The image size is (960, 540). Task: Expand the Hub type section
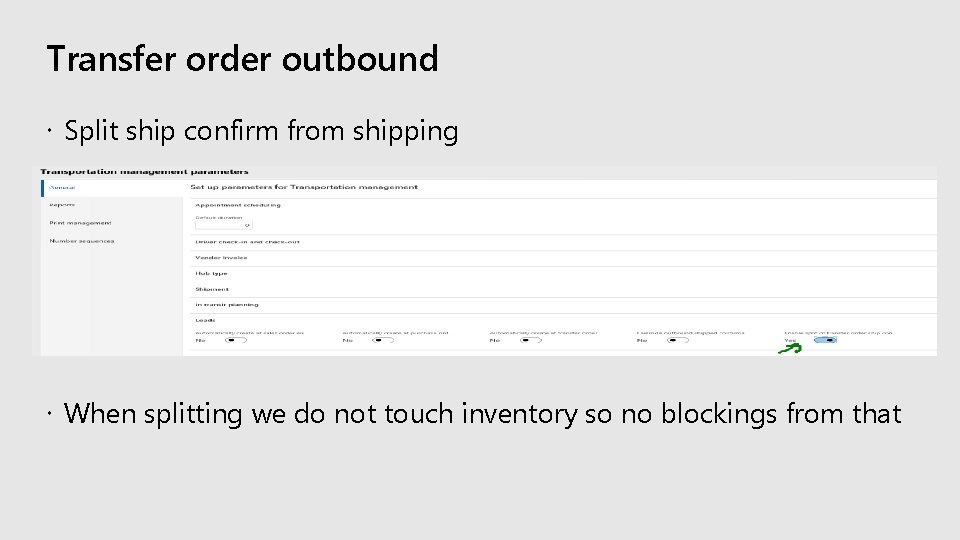tap(211, 273)
